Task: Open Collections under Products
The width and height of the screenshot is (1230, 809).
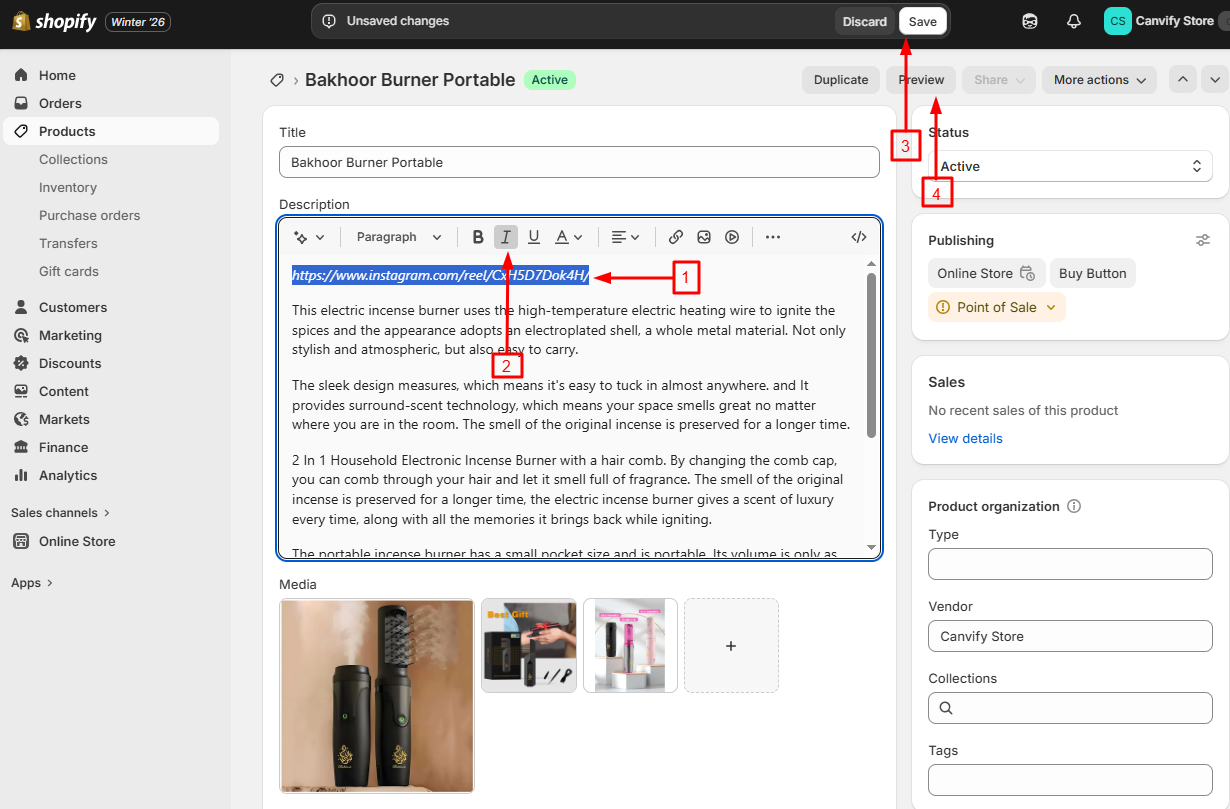Action: coord(73,159)
